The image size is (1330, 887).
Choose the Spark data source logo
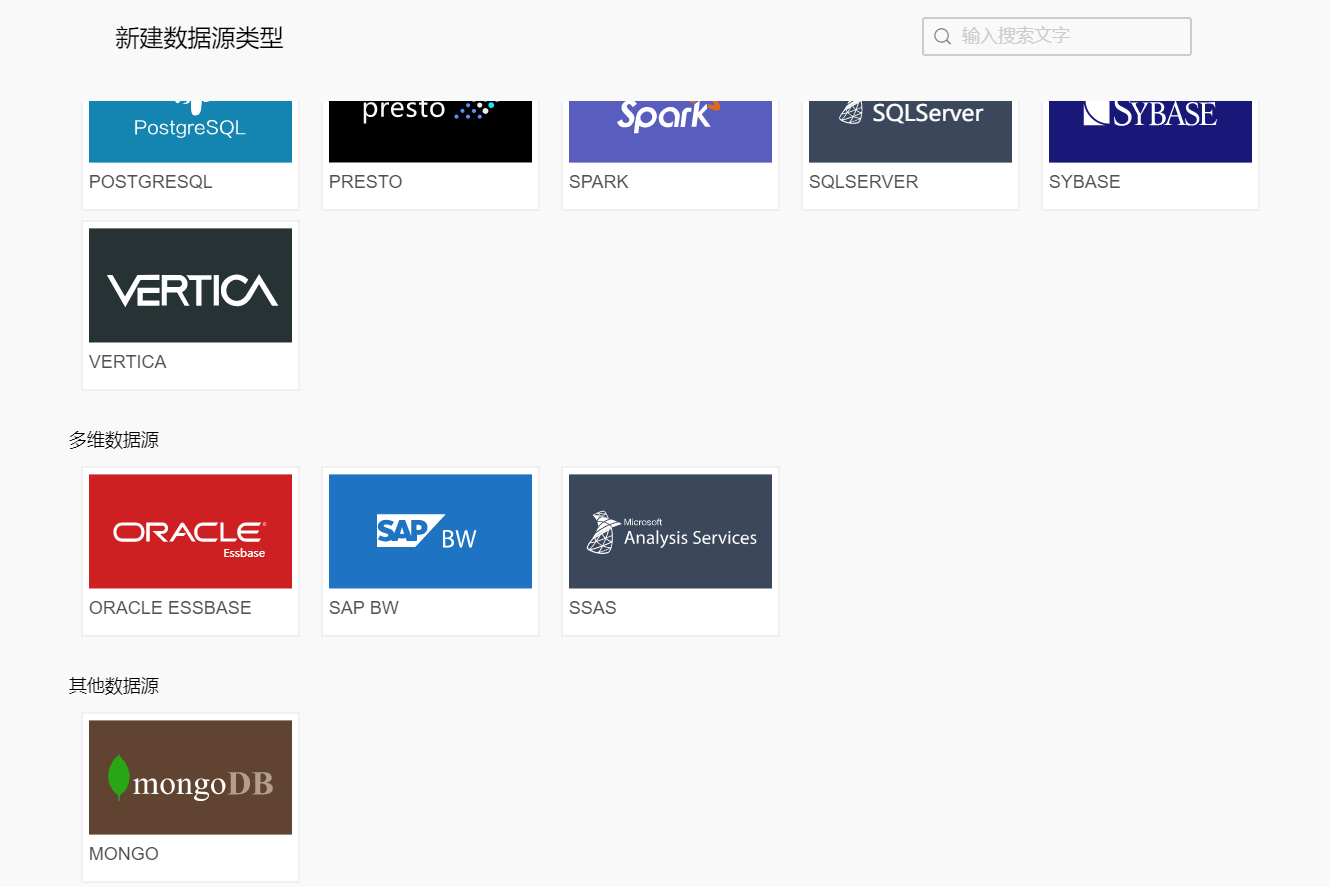click(670, 132)
